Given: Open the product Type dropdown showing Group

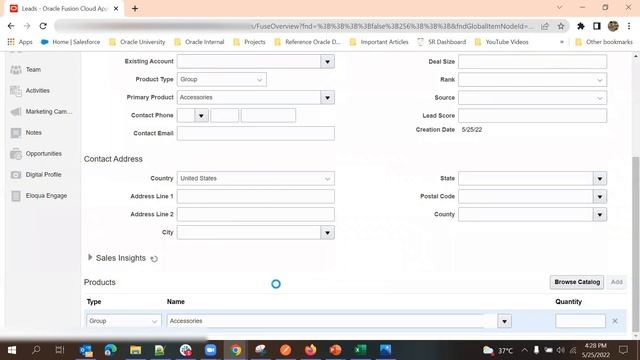Looking at the screenshot, I should (123, 321).
